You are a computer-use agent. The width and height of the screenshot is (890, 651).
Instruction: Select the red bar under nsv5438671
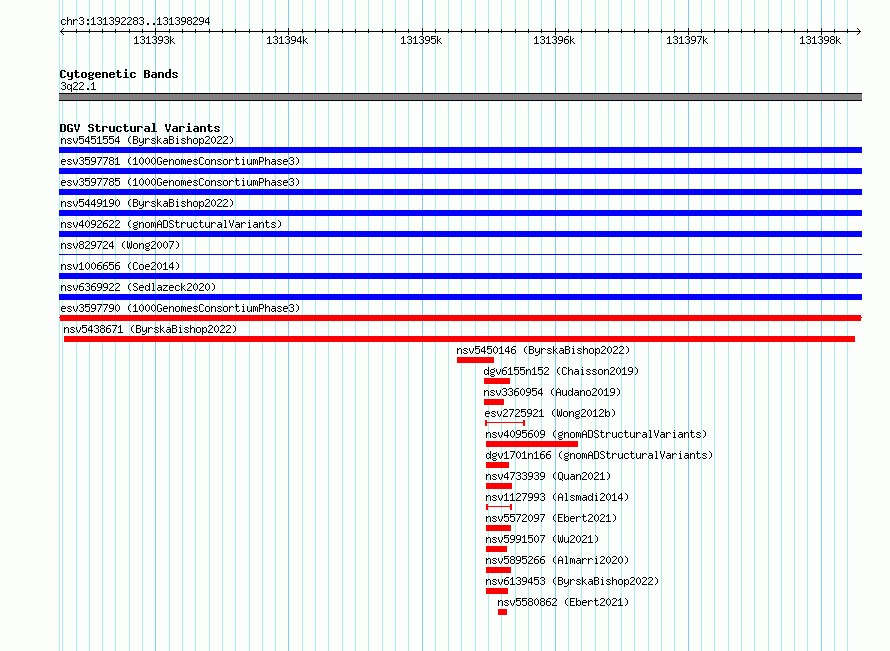point(459,339)
